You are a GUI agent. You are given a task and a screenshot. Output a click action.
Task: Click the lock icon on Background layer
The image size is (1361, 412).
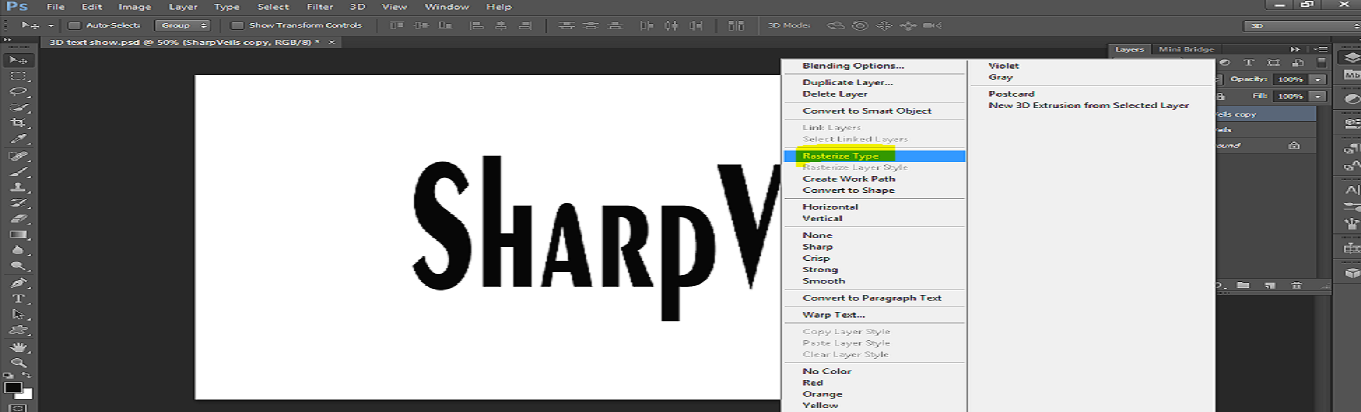[x=1294, y=145]
